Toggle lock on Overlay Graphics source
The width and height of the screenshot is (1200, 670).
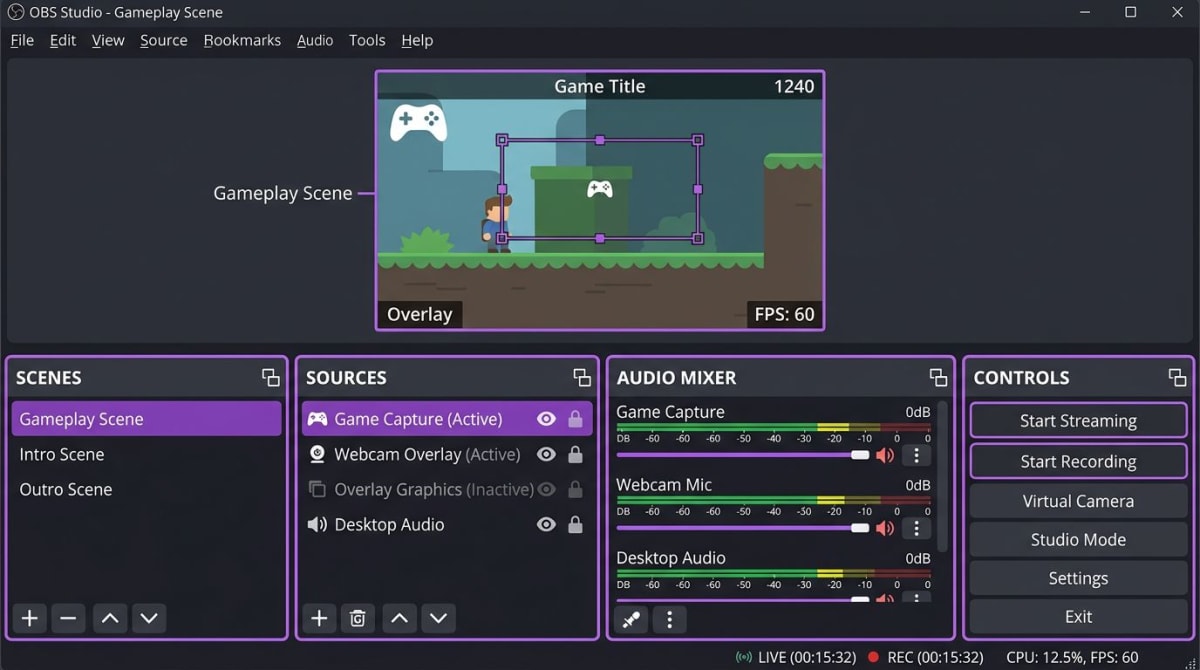tap(575, 489)
